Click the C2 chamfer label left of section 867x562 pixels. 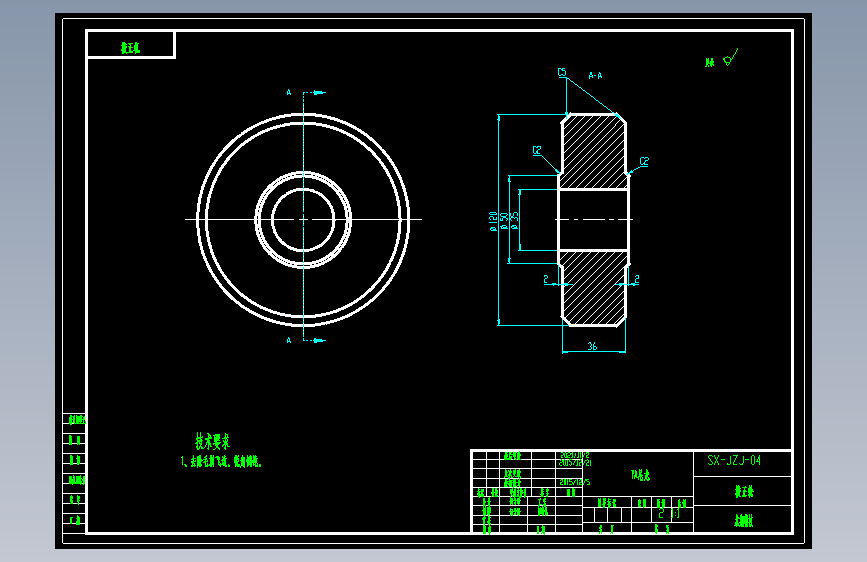[537, 150]
